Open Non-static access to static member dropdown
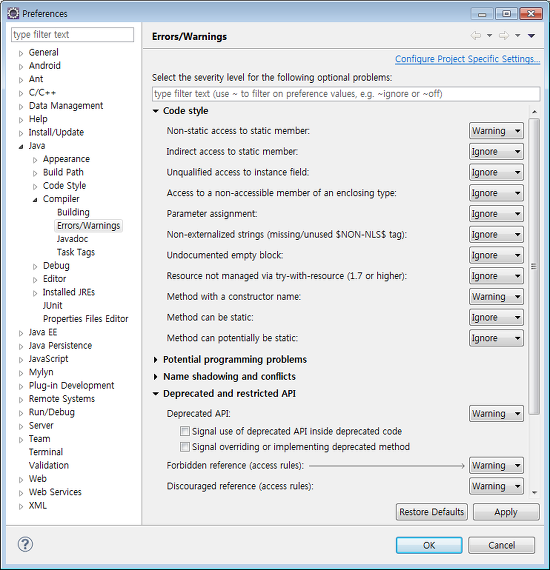This screenshot has height=570, width=550. 496,131
